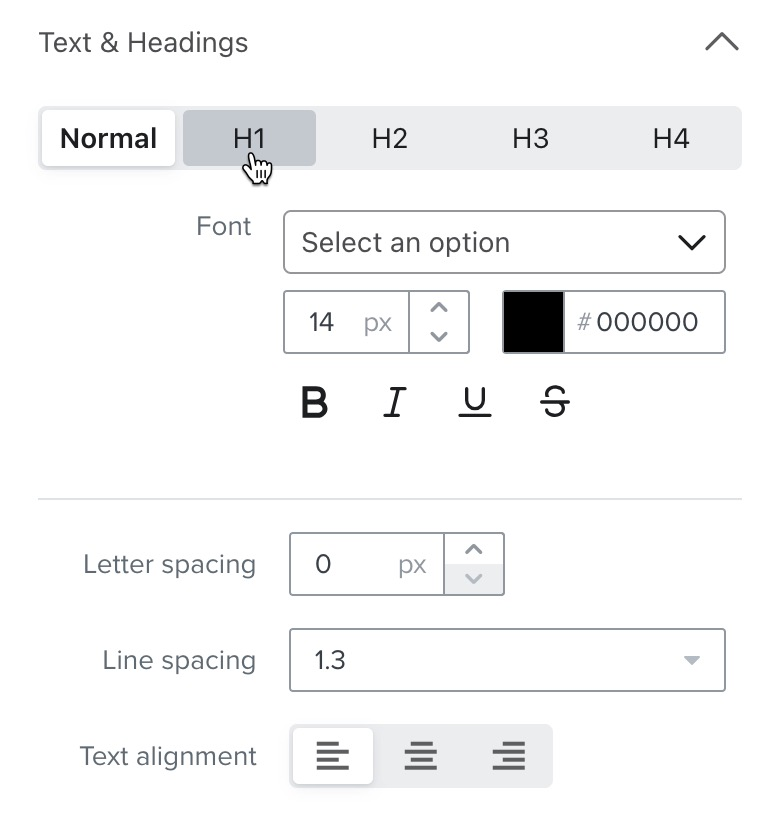Apply Strikethrough formatting
This screenshot has width=776, height=818.
554,402
